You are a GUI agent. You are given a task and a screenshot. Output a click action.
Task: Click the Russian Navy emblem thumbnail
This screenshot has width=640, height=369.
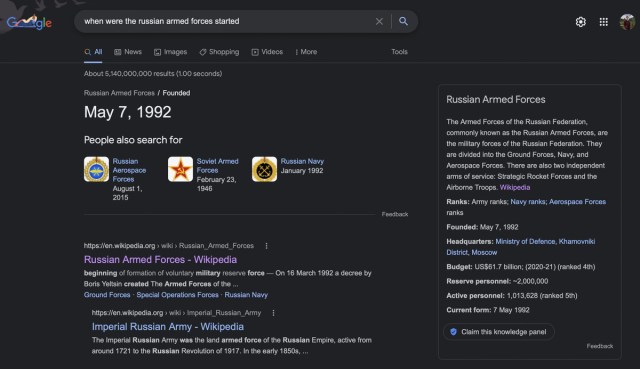coord(264,169)
